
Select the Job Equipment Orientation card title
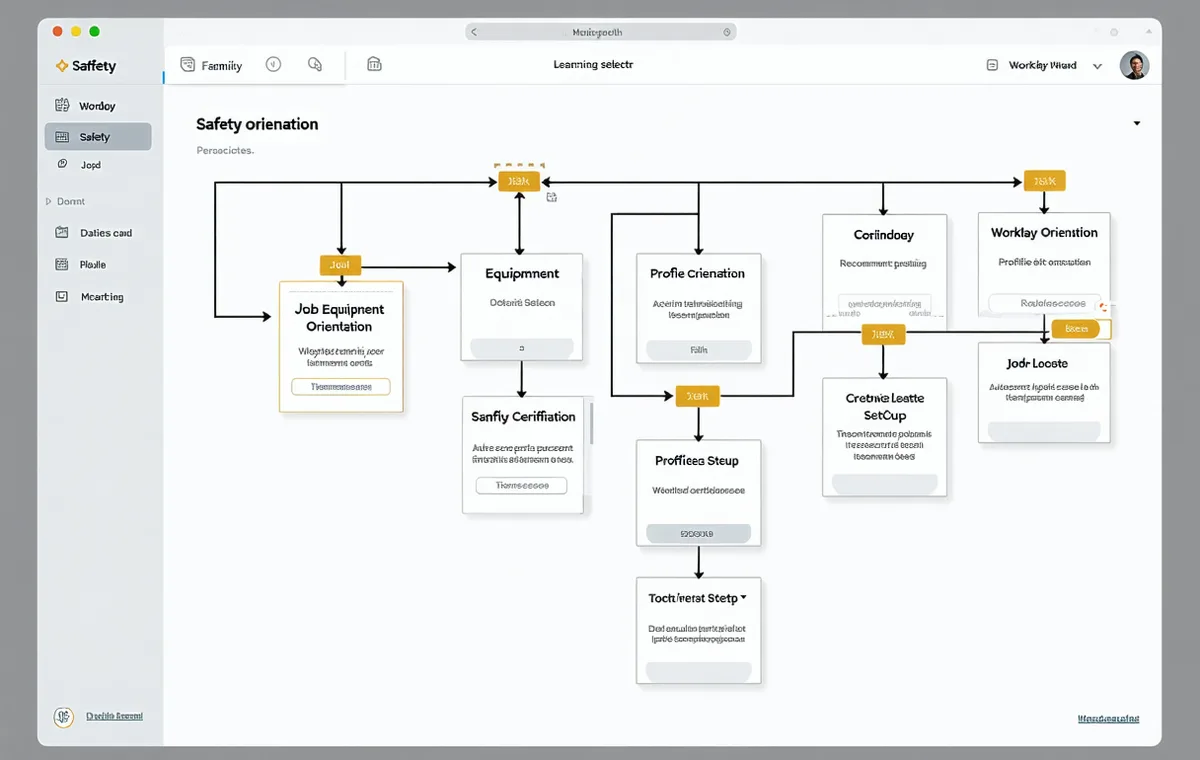[340, 318]
